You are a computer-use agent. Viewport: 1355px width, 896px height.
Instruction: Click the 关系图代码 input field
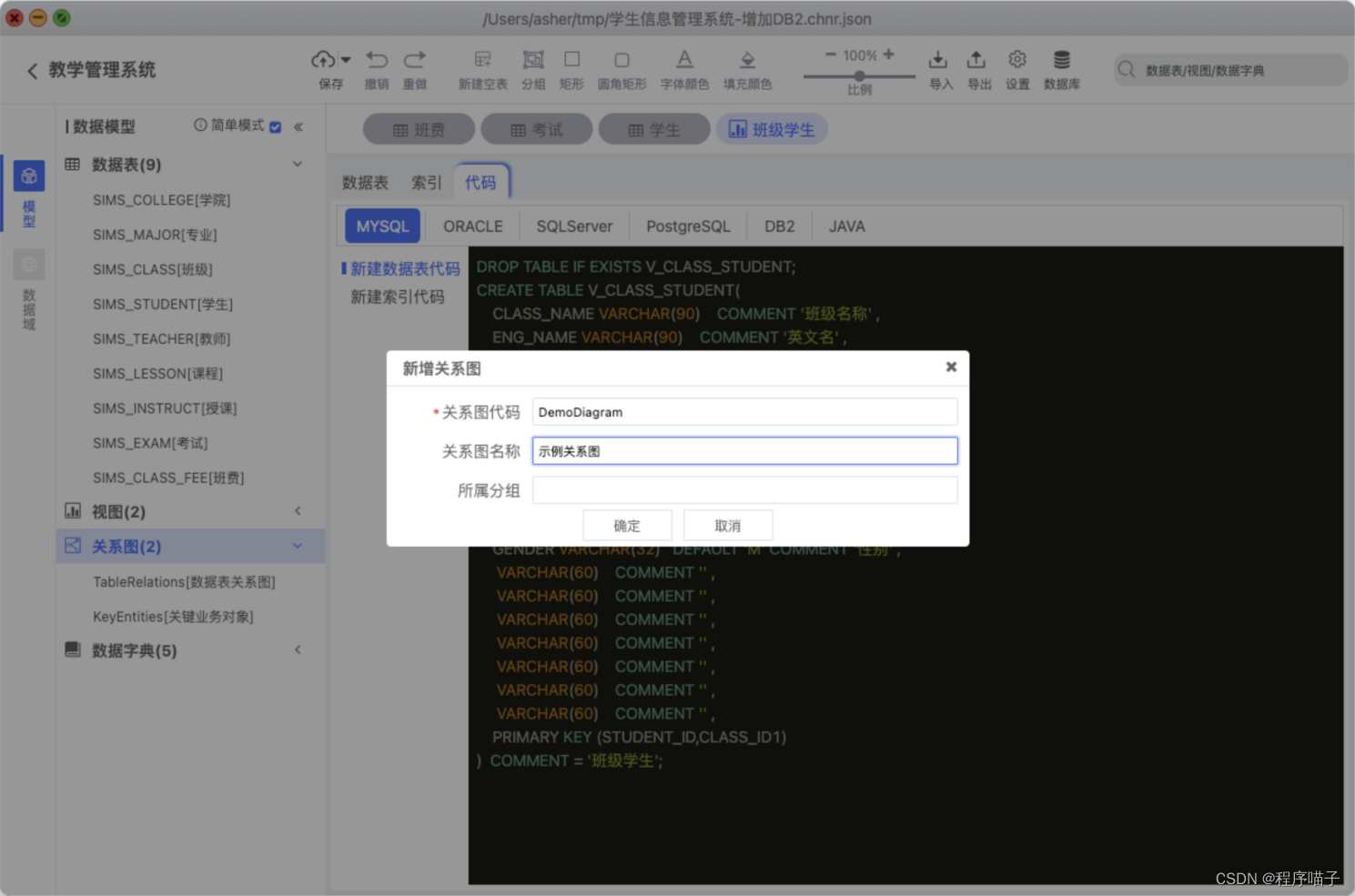[744, 411]
